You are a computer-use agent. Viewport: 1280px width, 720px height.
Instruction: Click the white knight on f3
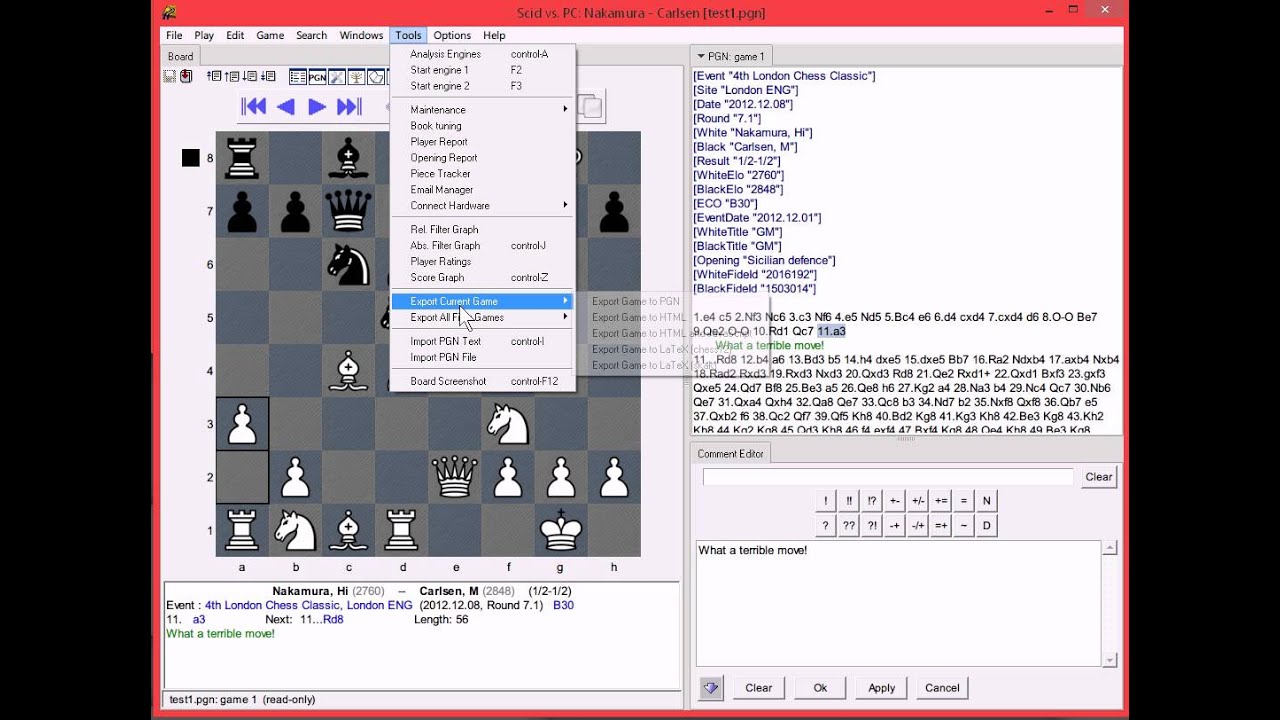pos(508,424)
